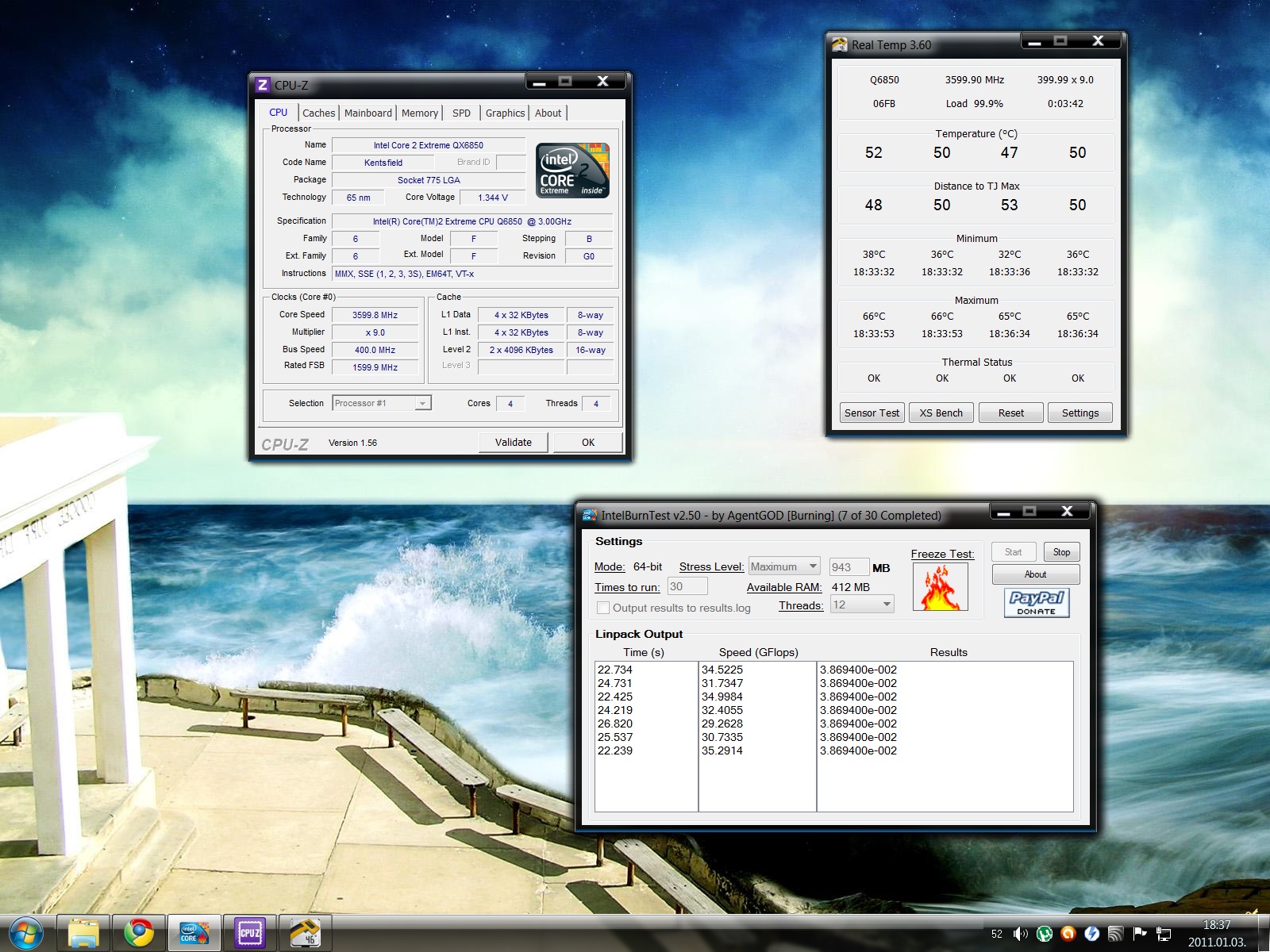Click the Reset button in Real Temp
Screen dimensions: 1270x952
tap(1010, 413)
